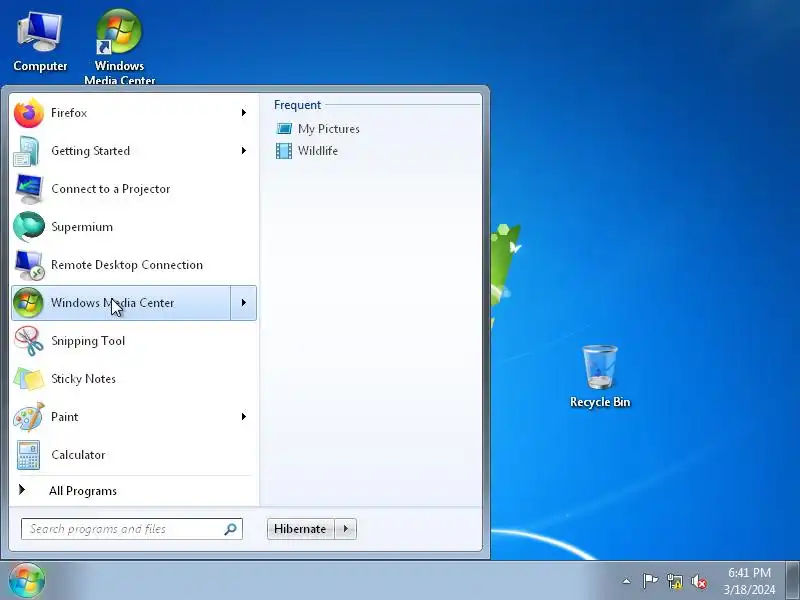Viewport: 800px width, 600px height.
Task: Launch the Paint palette icon
Action: pos(29,417)
